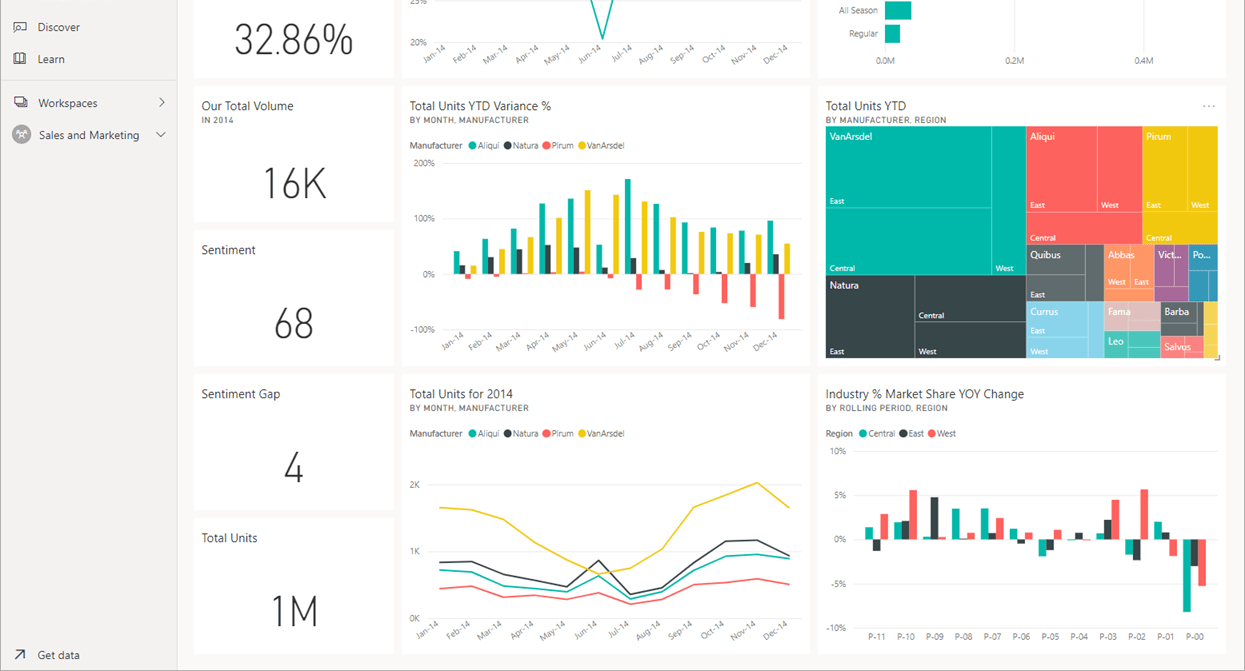This screenshot has height=671, width=1245.
Task: Click the Total Units for 2014 title
Action: tap(461, 394)
